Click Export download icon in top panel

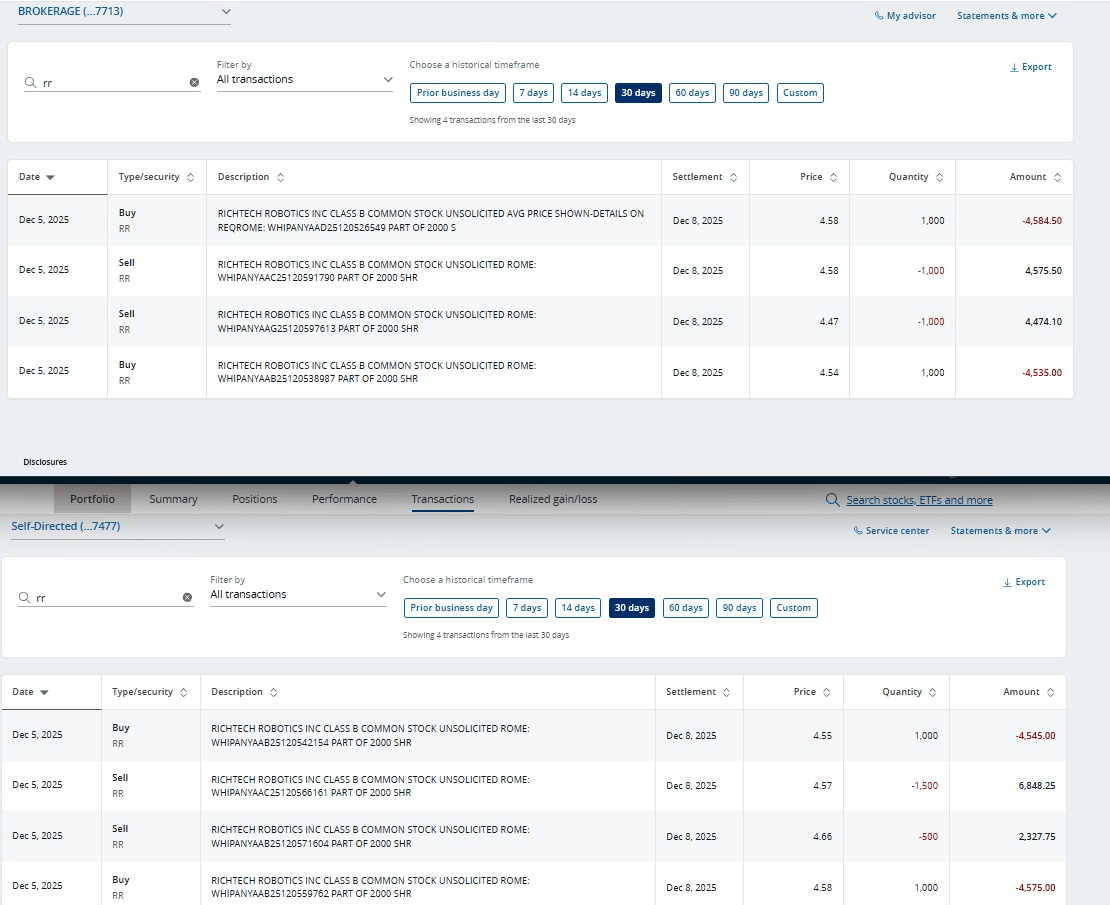coord(1014,67)
